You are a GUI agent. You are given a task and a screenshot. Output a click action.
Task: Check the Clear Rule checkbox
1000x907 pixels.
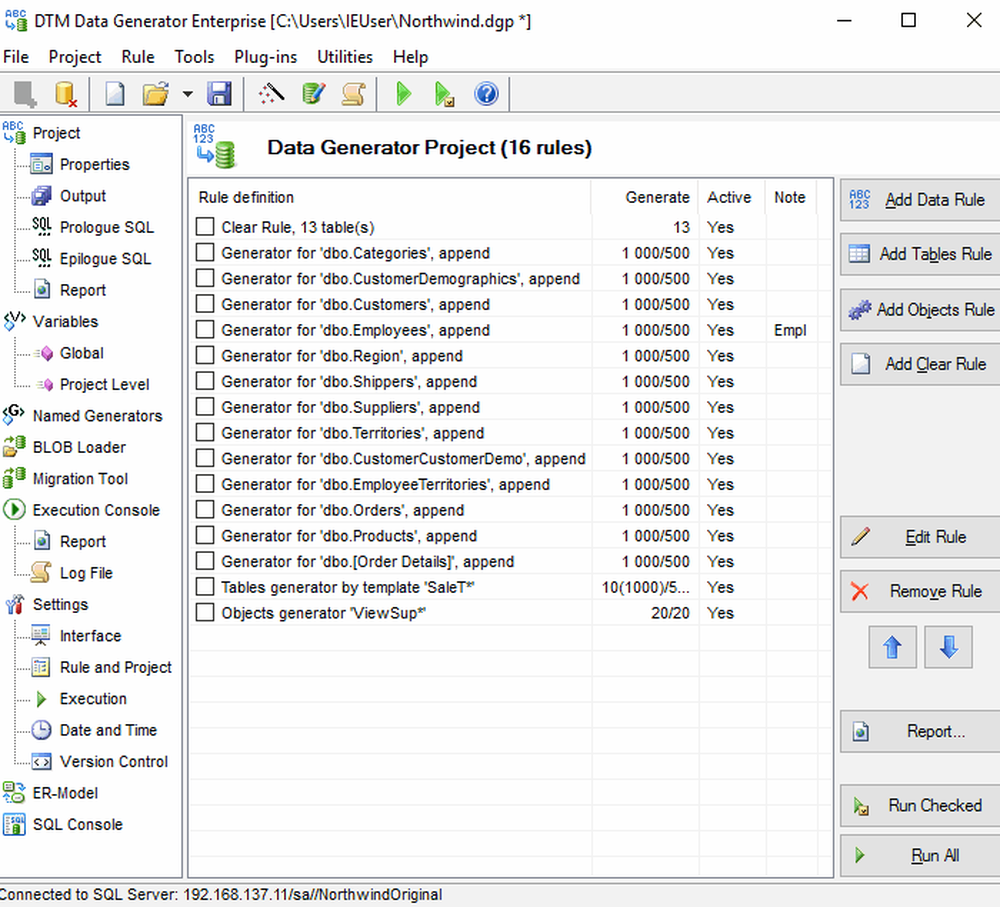point(205,227)
